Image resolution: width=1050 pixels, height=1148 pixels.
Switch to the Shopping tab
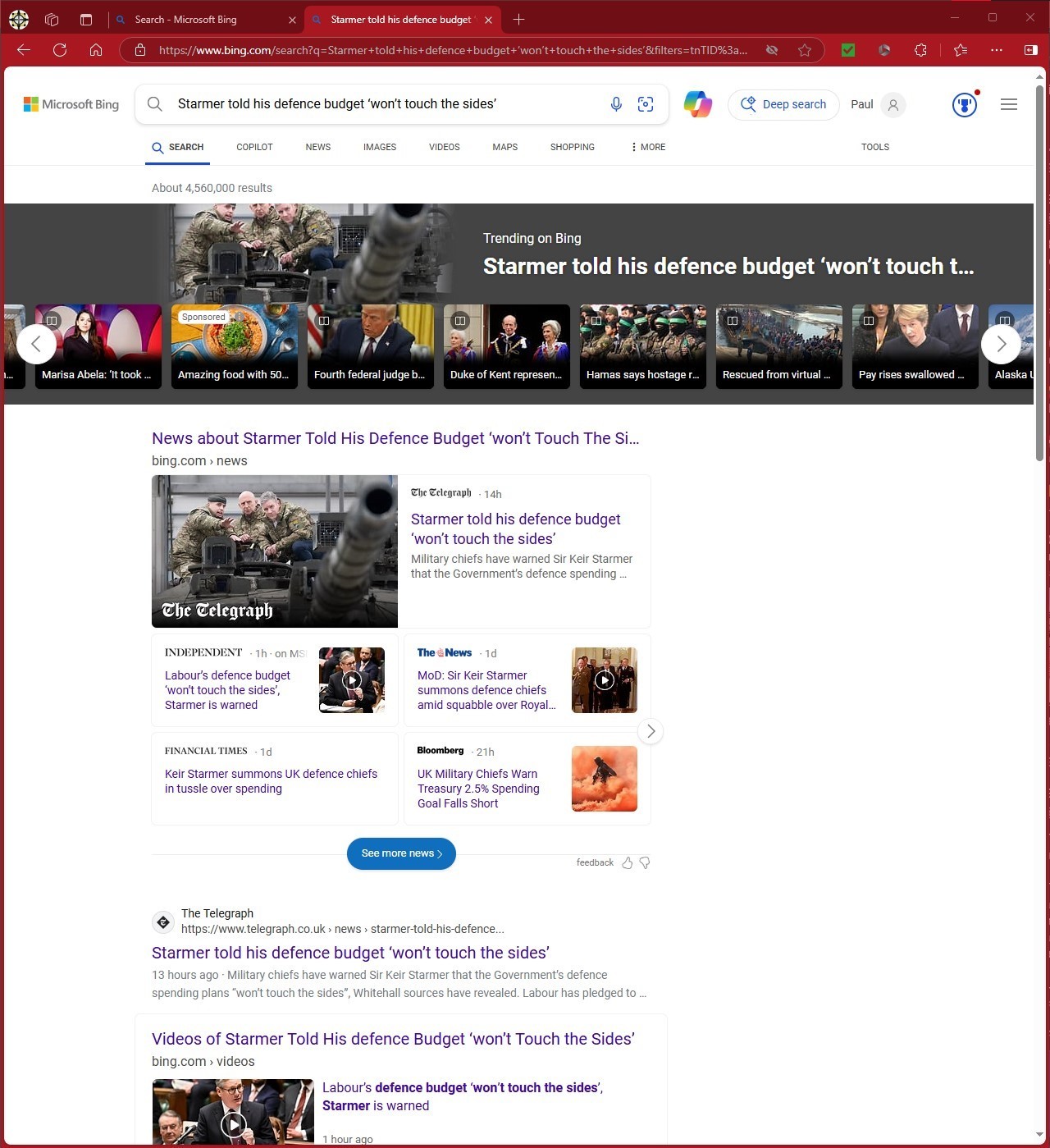(573, 147)
